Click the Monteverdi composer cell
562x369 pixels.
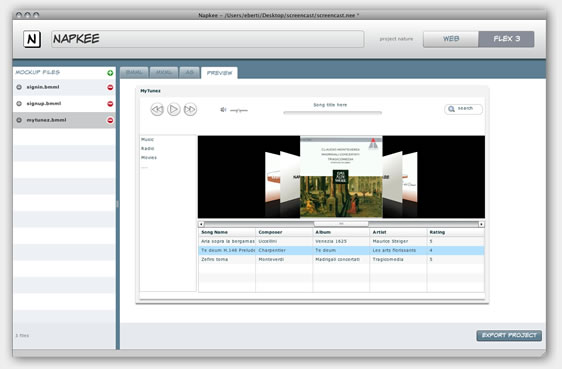pyautogui.click(x=284, y=259)
